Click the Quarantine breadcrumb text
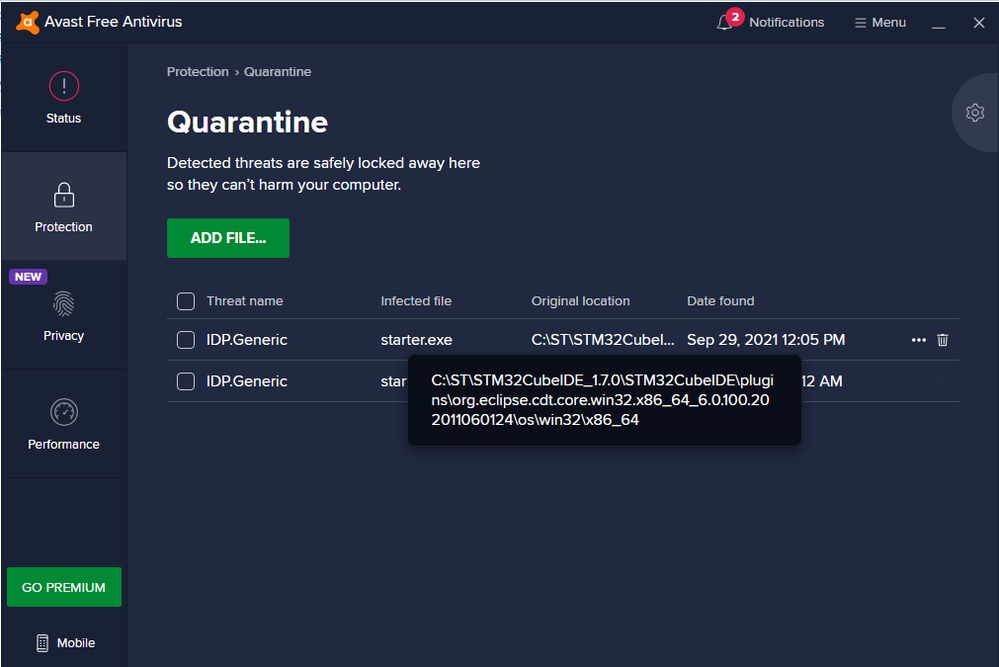 point(278,72)
